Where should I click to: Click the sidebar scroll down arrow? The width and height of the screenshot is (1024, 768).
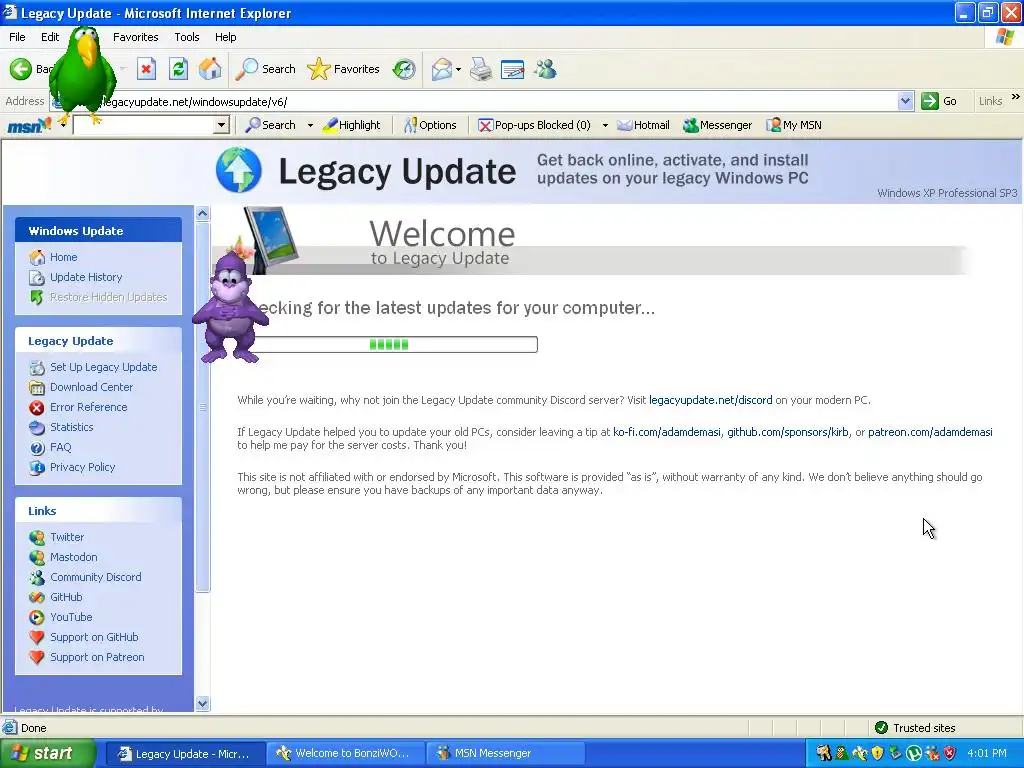[x=202, y=703]
